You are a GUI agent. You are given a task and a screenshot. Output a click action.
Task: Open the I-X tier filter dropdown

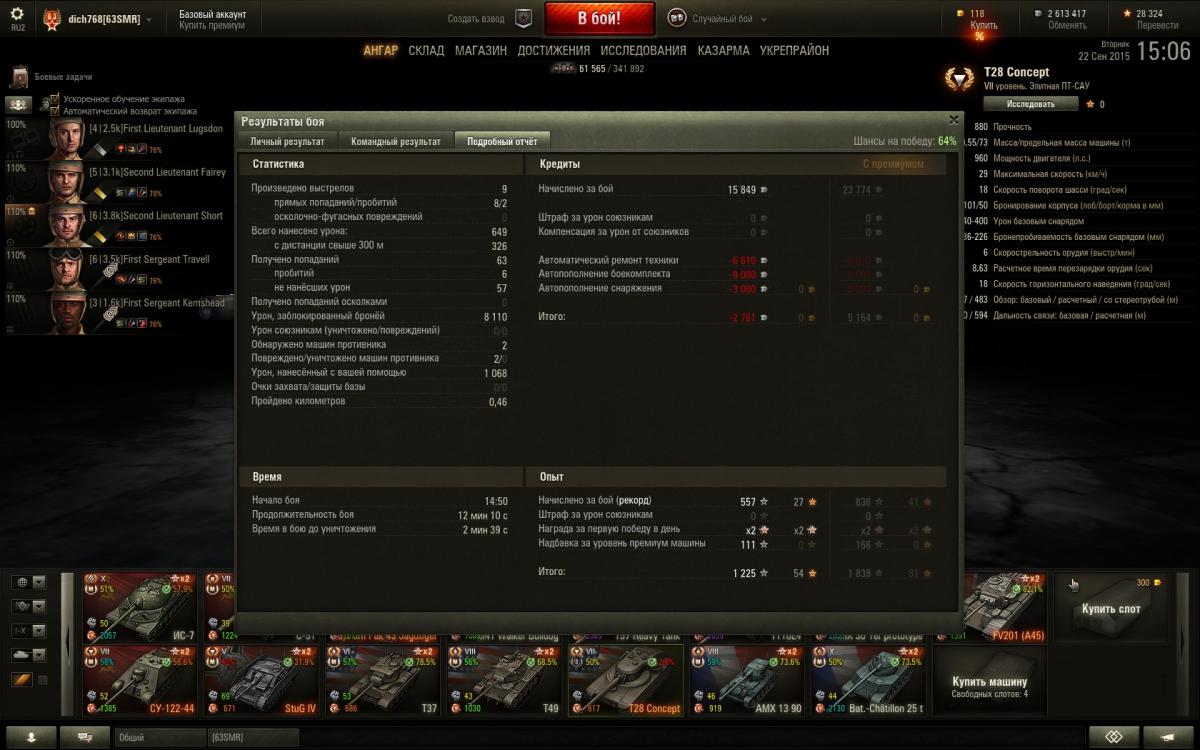(x=28, y=630)
